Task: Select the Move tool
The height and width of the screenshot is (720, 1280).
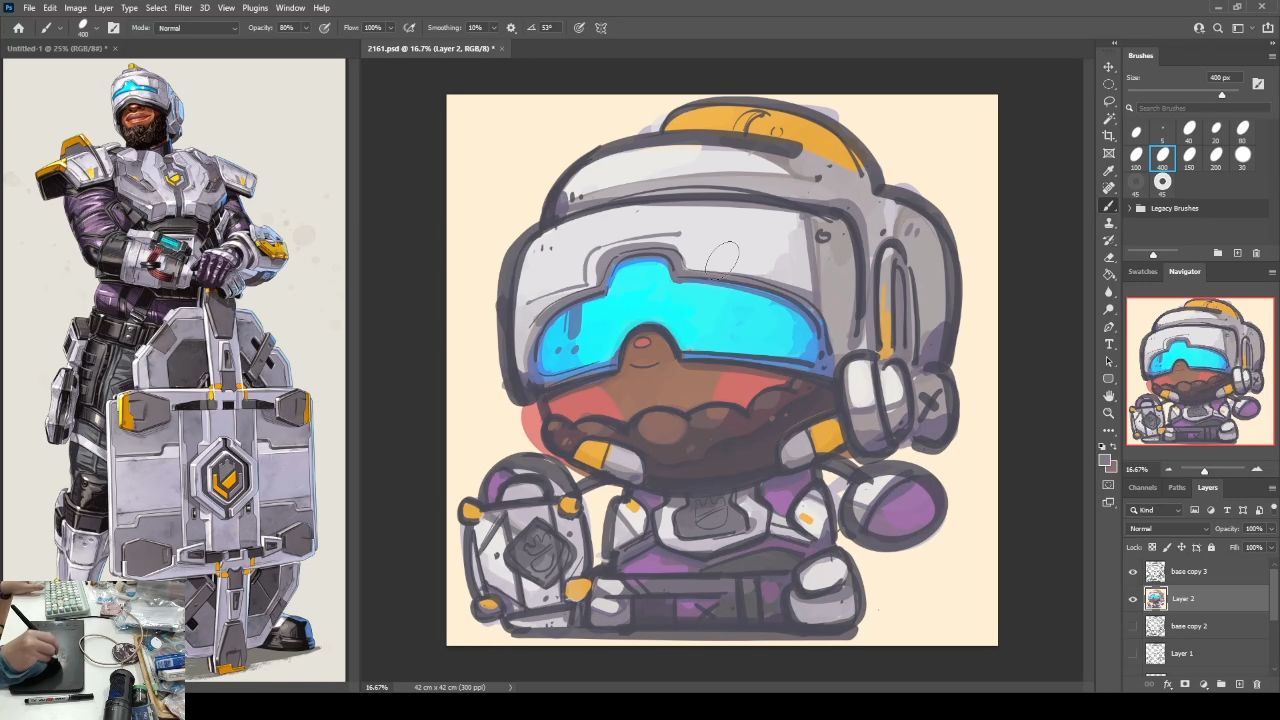Action: 1108,67
